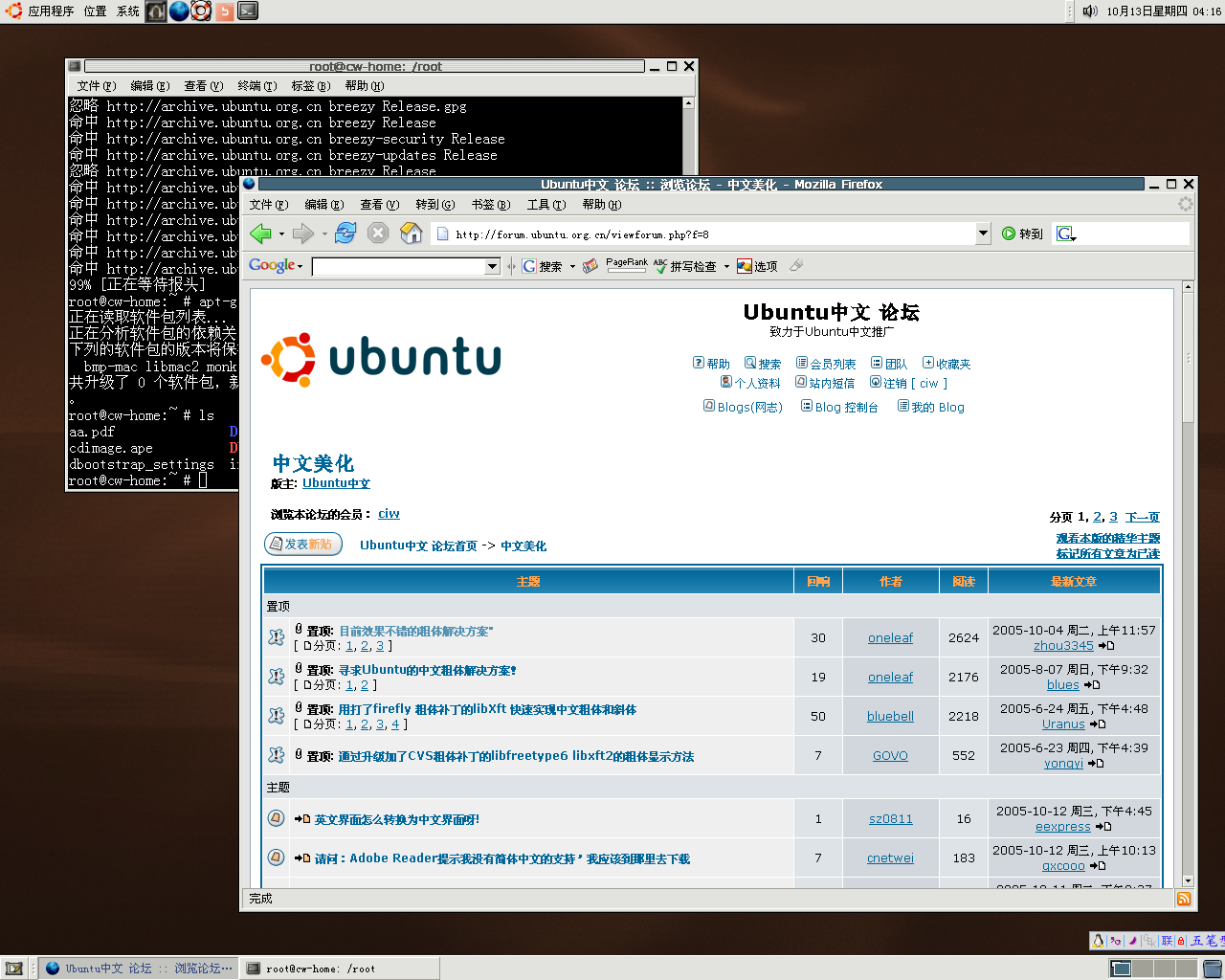
Task: Click the 发表新贴 new post button
Action: tap(303, 545)
